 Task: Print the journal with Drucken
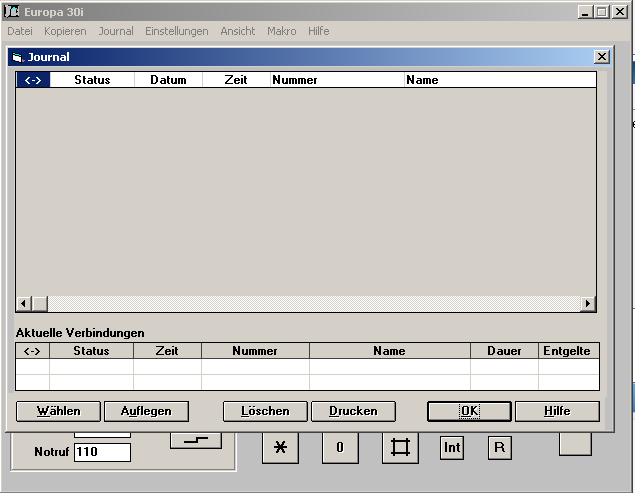click(353, 411)
